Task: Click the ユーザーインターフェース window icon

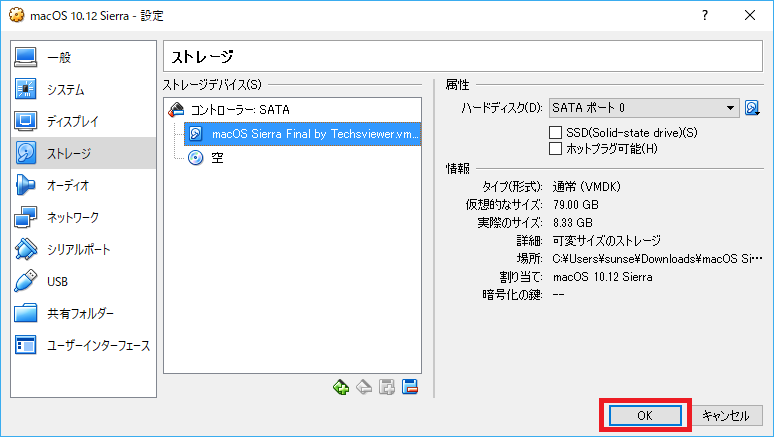Action: tap(26, 345)
